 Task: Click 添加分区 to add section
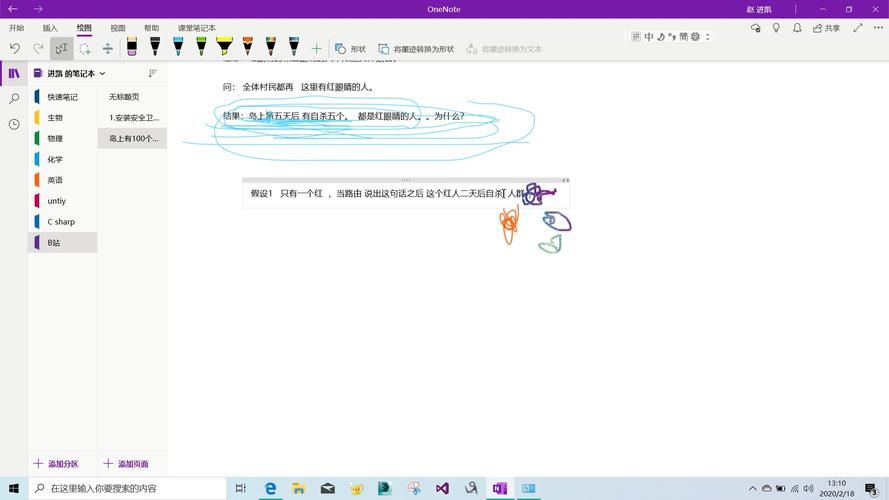click(56, 464)
